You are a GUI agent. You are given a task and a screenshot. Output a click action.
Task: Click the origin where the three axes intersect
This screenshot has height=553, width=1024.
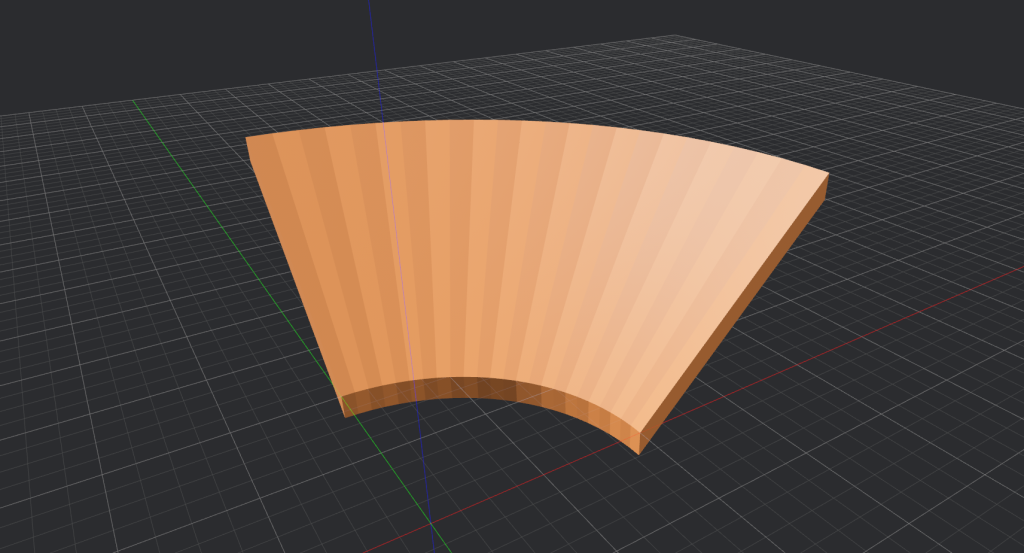click(x=431, y=523)
